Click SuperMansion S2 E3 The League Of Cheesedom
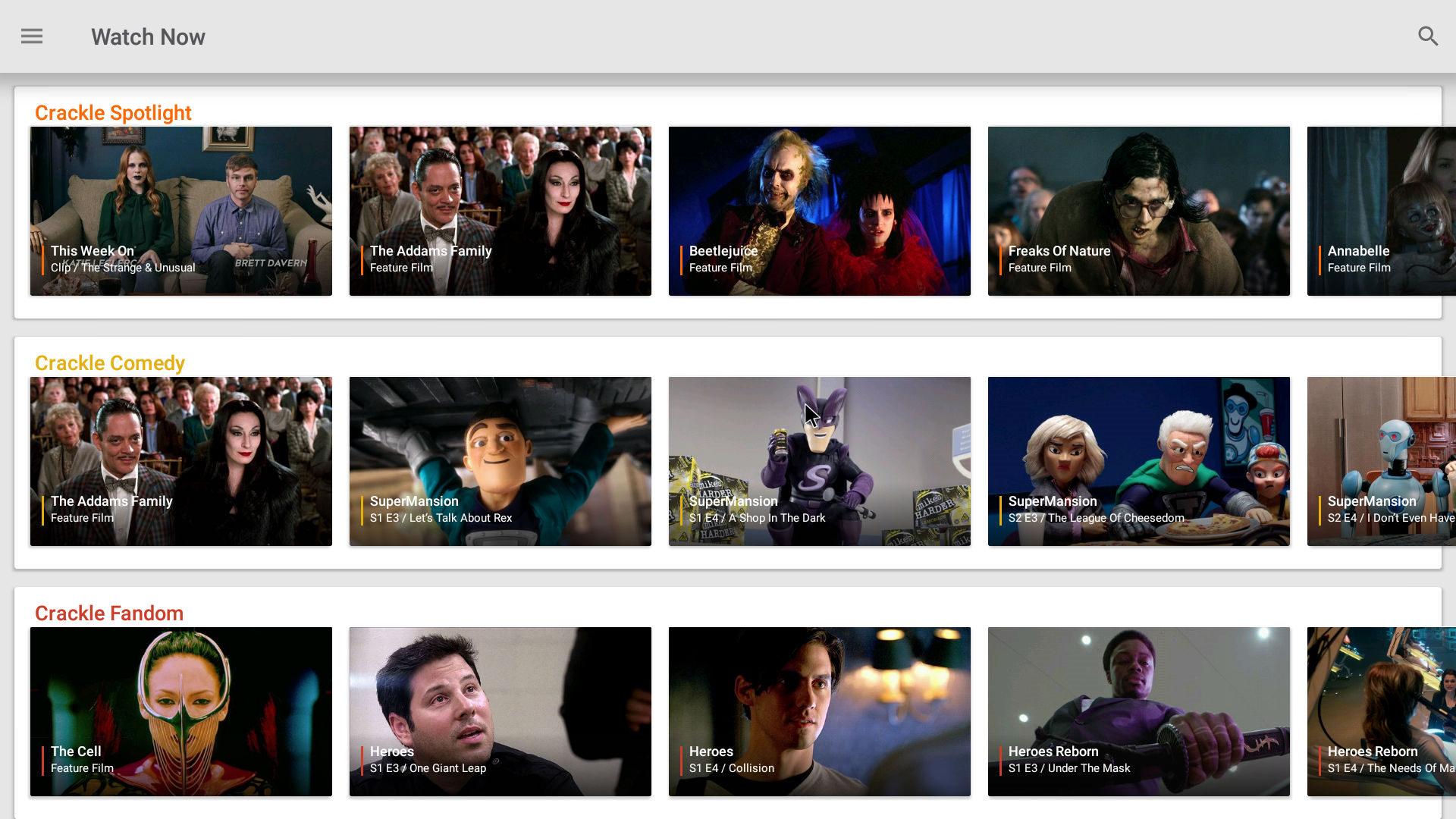 1138,460
